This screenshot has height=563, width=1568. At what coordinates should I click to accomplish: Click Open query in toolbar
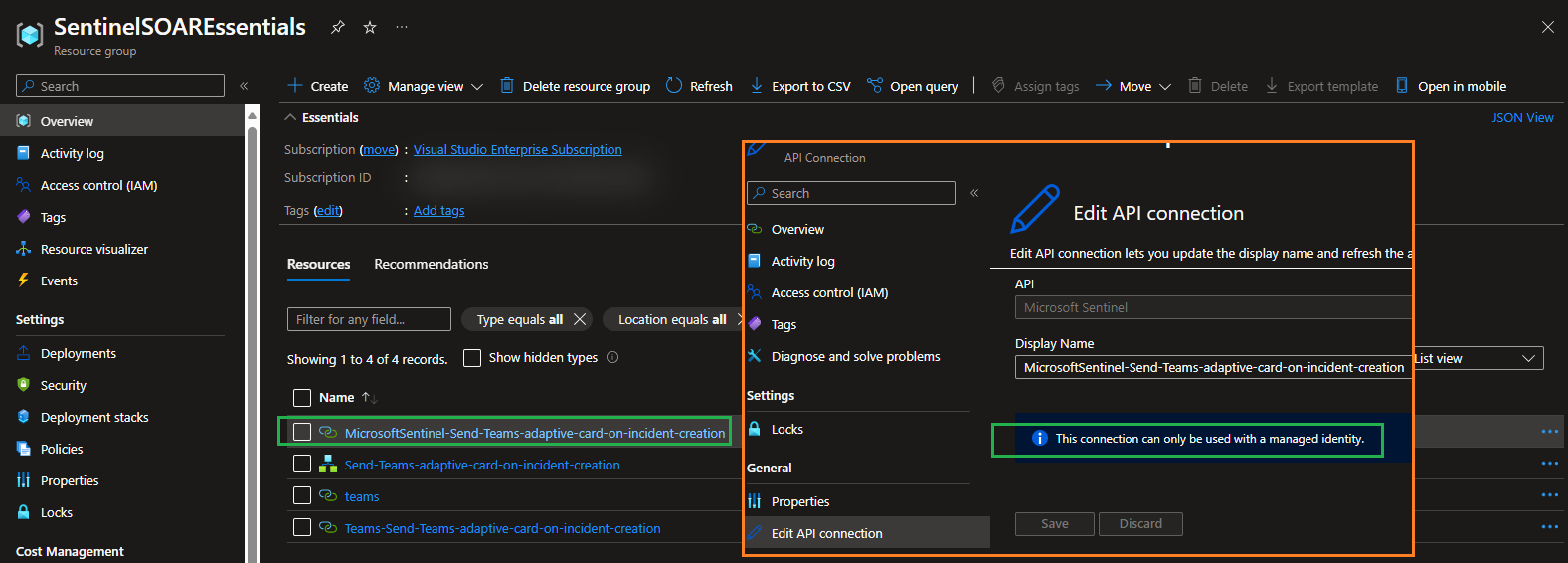click(912, 86)
